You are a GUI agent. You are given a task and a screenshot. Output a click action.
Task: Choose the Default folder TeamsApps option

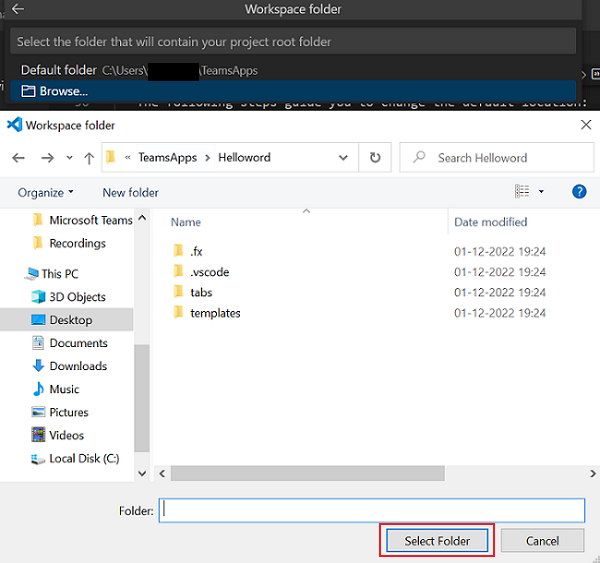(293, 70)
